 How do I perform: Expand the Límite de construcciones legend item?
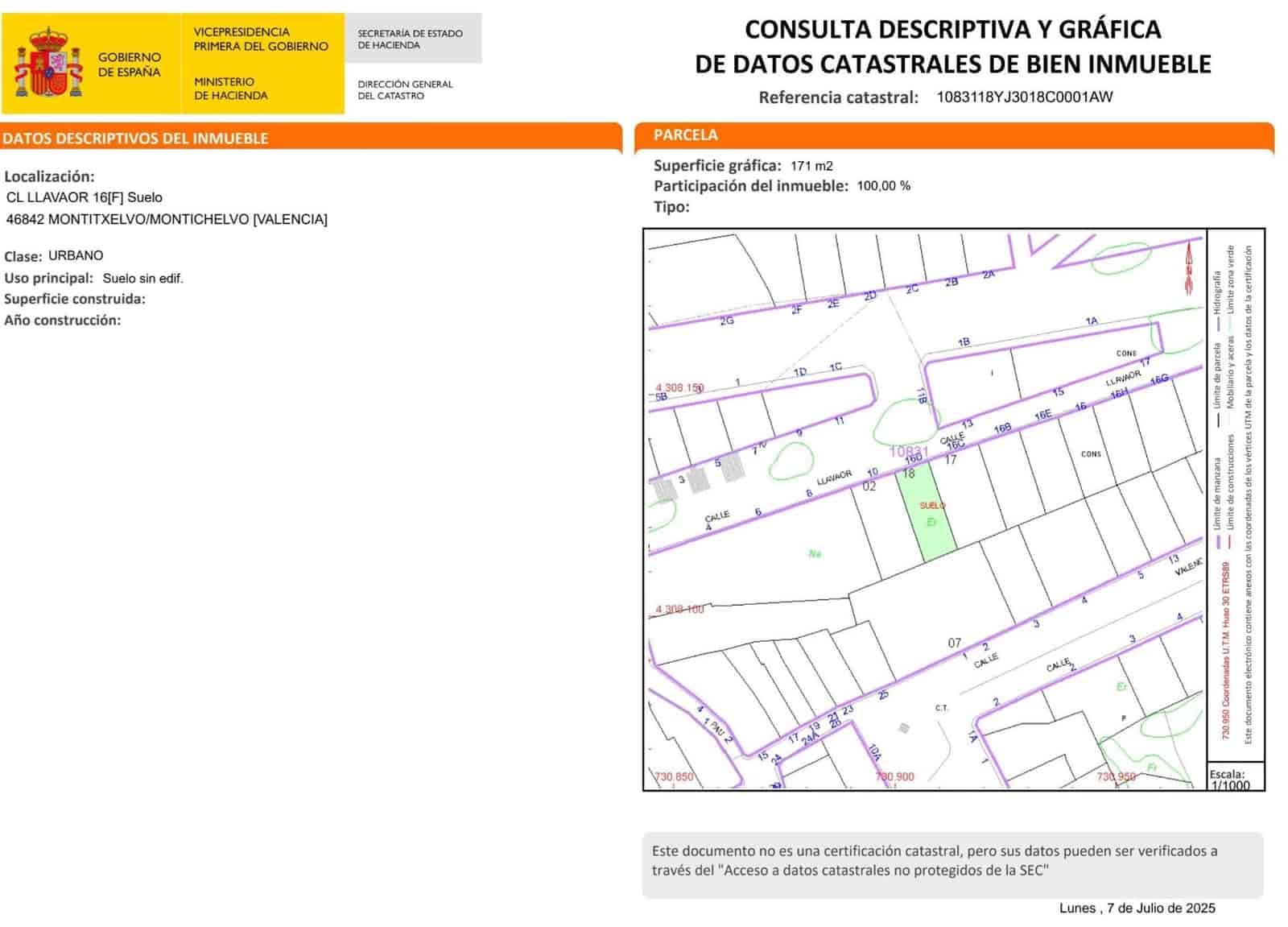coord(1229,481)
